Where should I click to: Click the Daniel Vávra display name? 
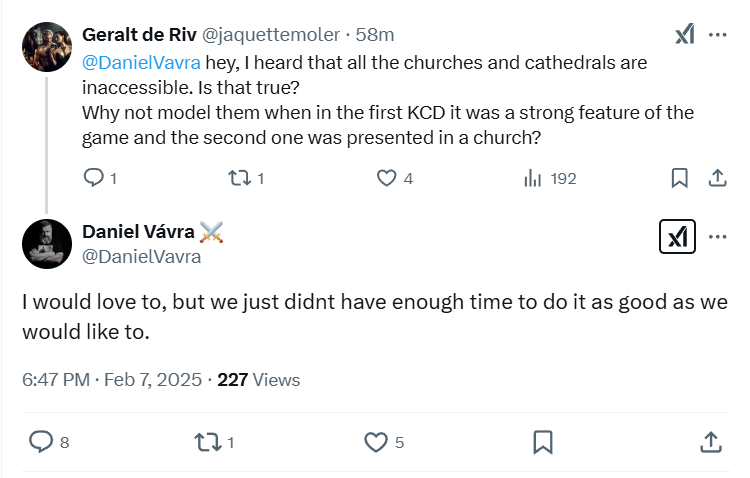139,232
